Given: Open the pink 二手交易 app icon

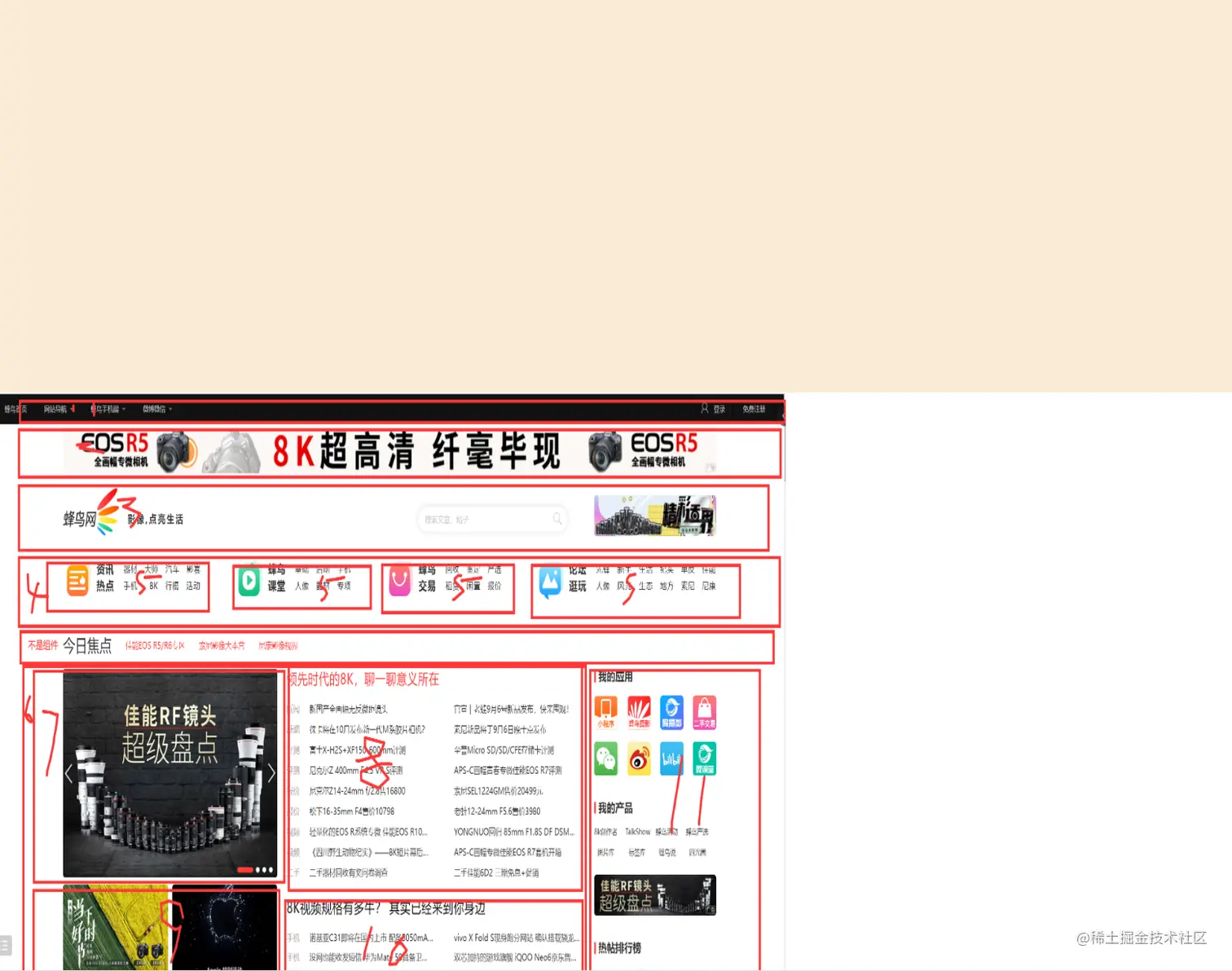Looking at the screenshot, I should pyautogui.click(x=705, y=712).
